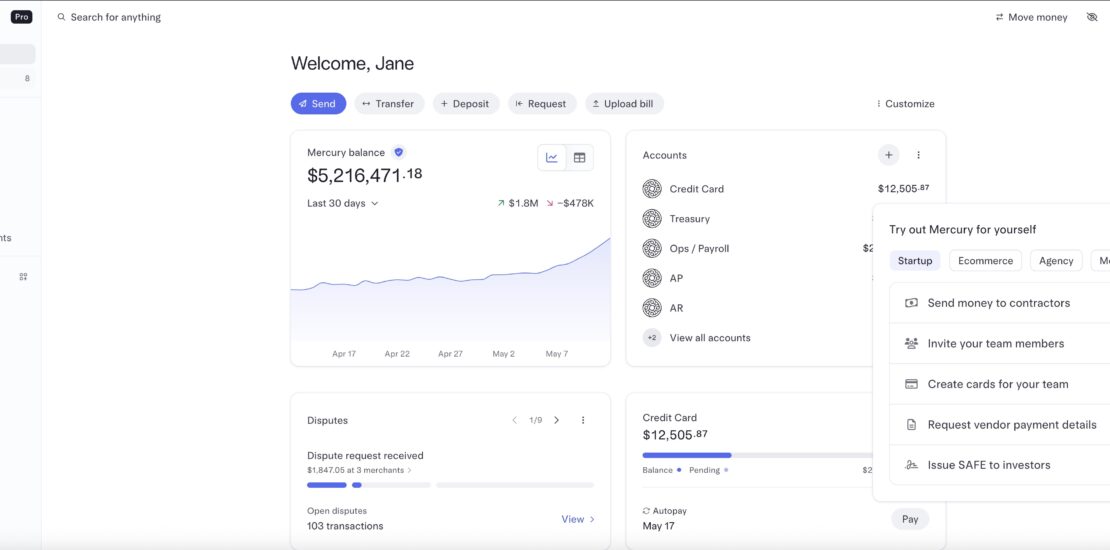Open Disputes card more options menu

pos(583,420)
